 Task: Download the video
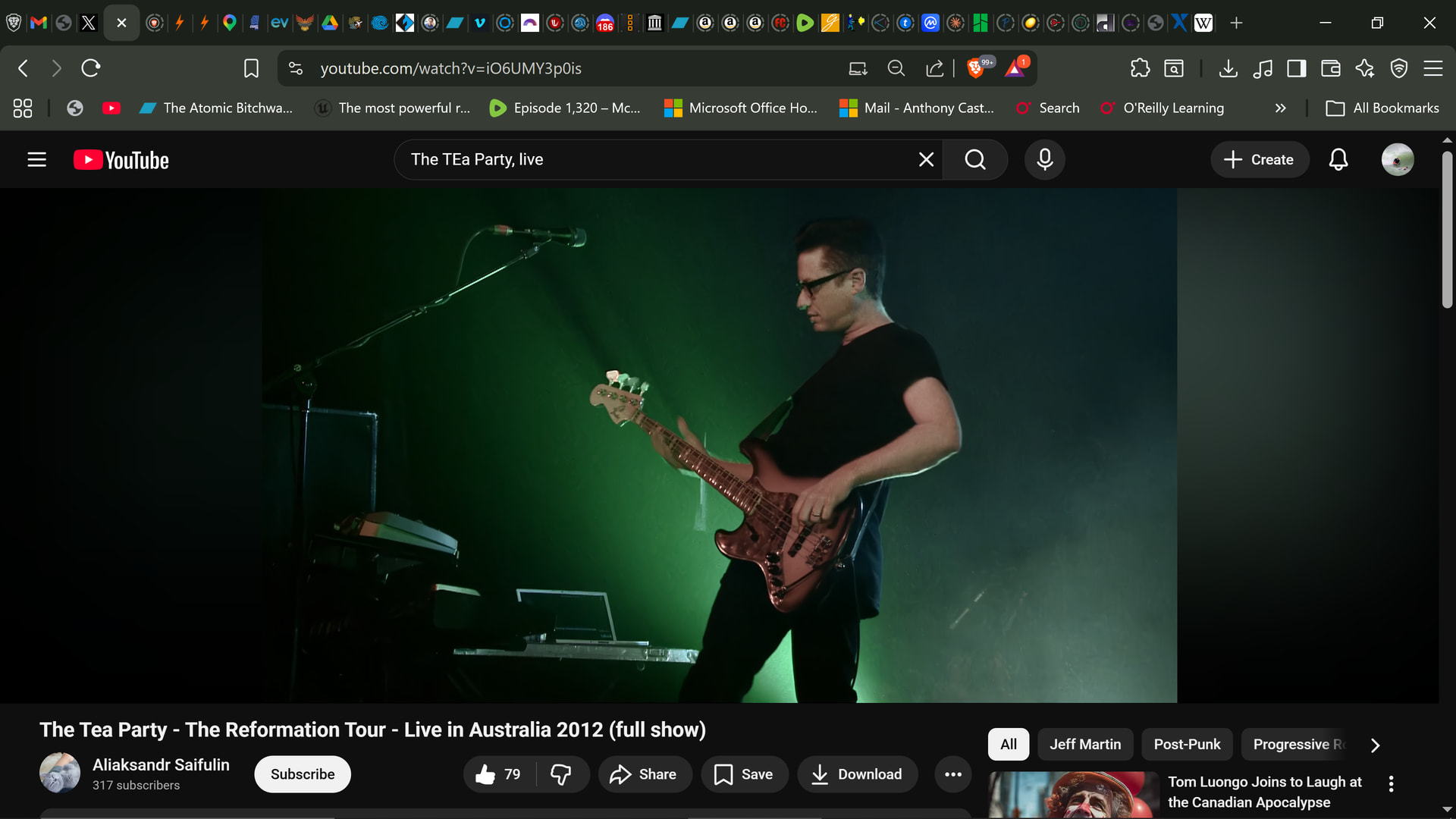click(x=857, y=774)
